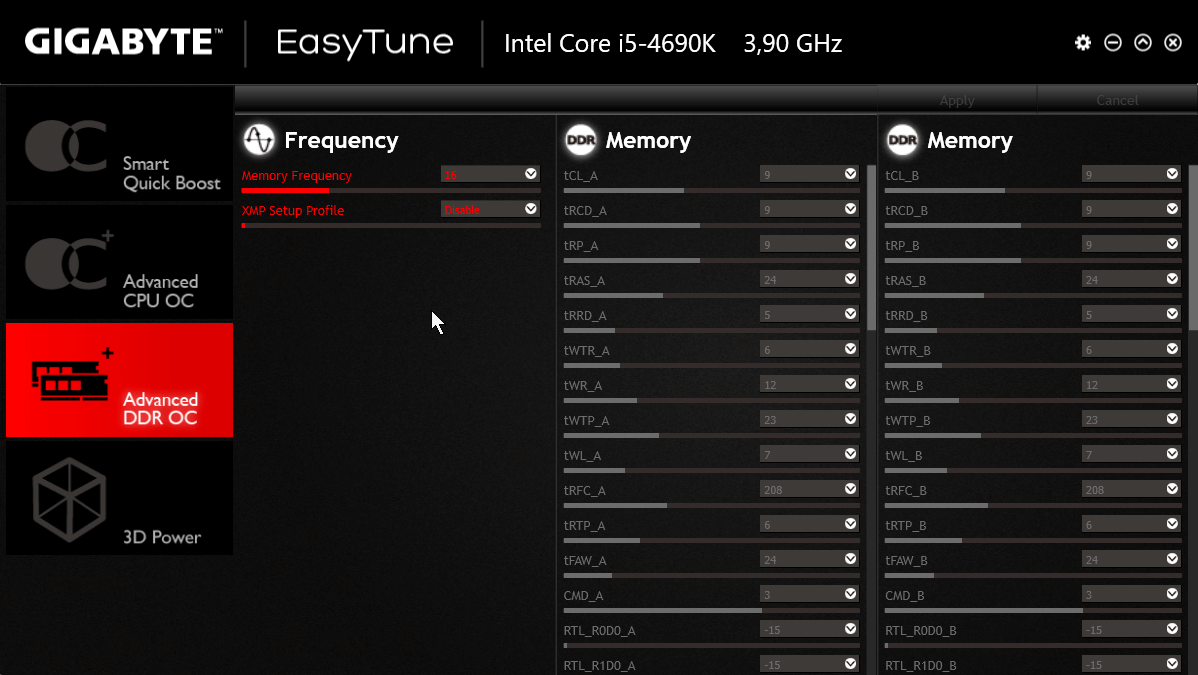This screenshot has width=1198, height=675.
Task: Click the Frequency waveform icon
Action: pos(258,139)
